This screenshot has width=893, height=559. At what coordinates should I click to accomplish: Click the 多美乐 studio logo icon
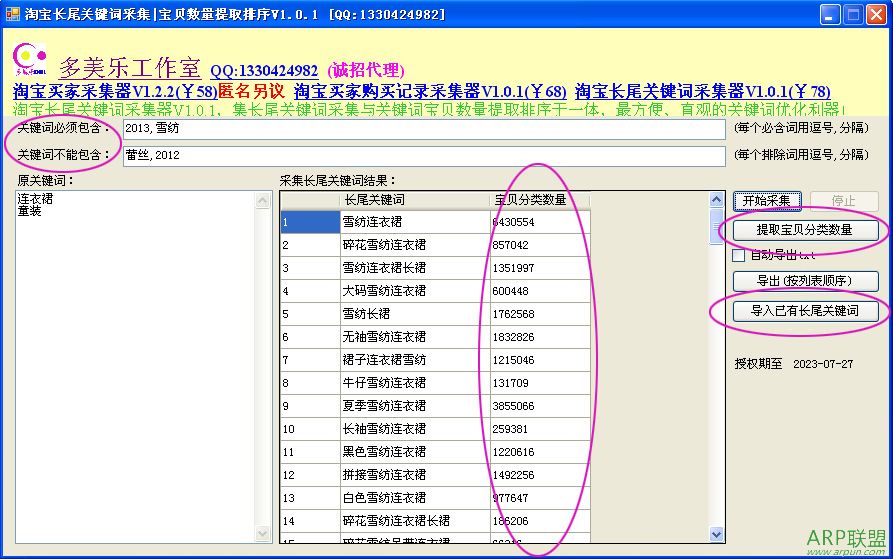[30, 59]
